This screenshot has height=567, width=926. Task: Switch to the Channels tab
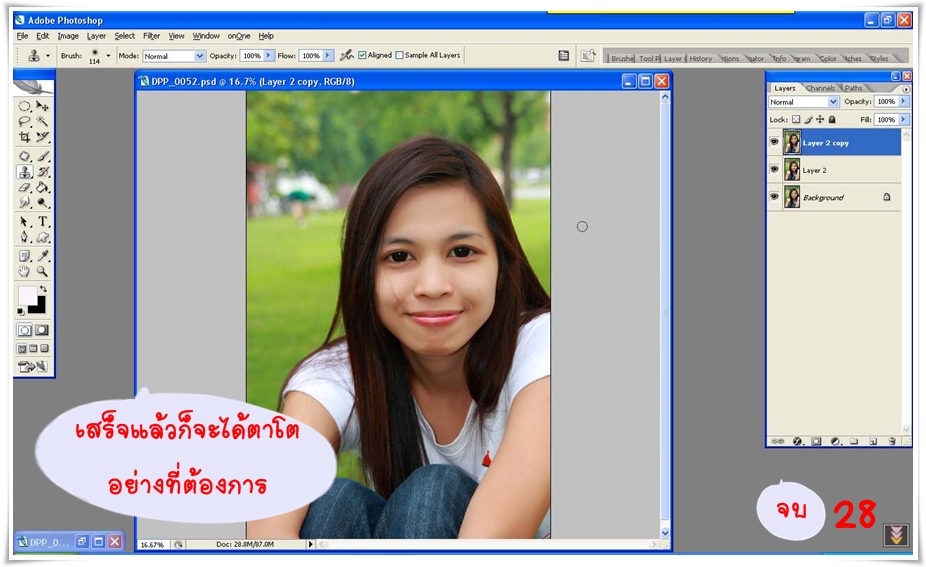tap(820, 88)
